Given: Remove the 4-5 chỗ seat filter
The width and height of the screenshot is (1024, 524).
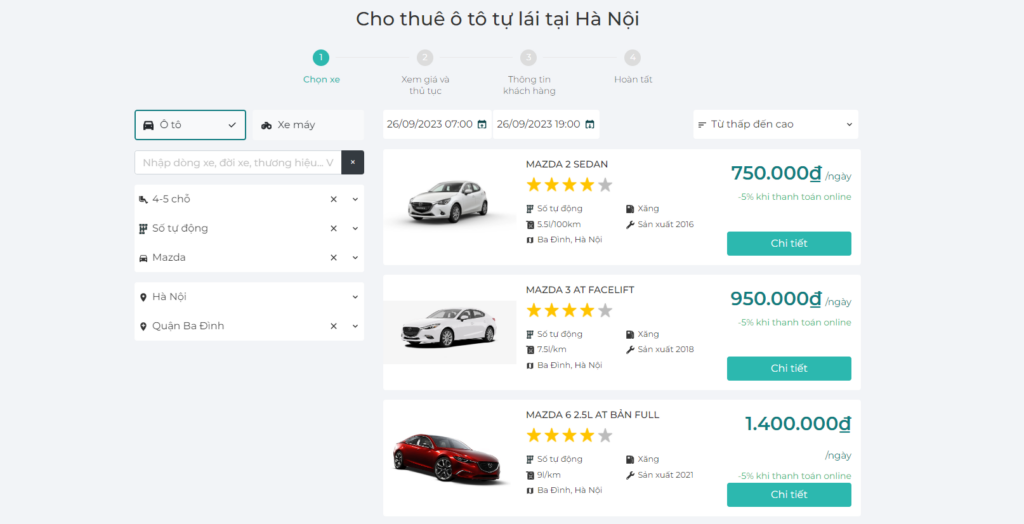Looking at the screenshot, I should [334, 199].
